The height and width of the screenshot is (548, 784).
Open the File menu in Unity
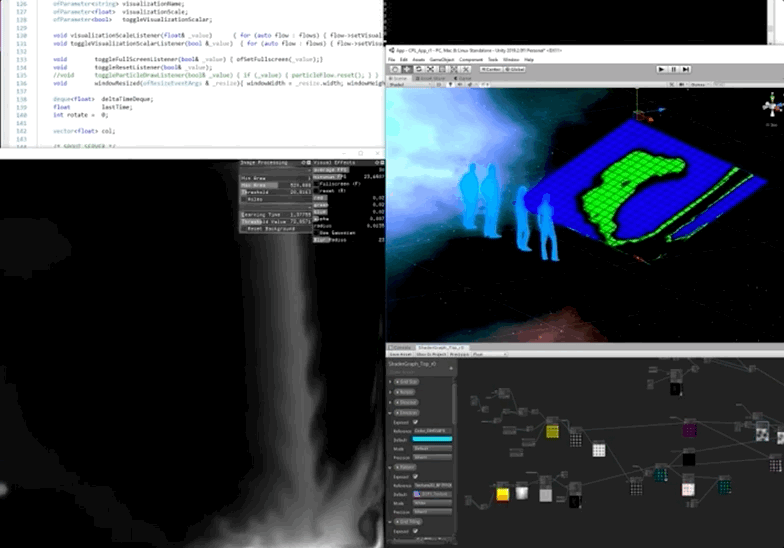(392, 60)
